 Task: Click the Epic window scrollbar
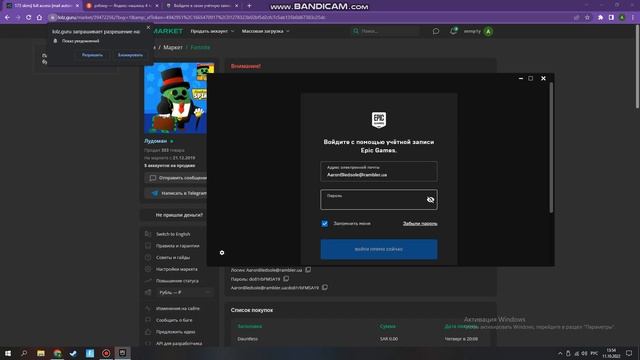551,148
